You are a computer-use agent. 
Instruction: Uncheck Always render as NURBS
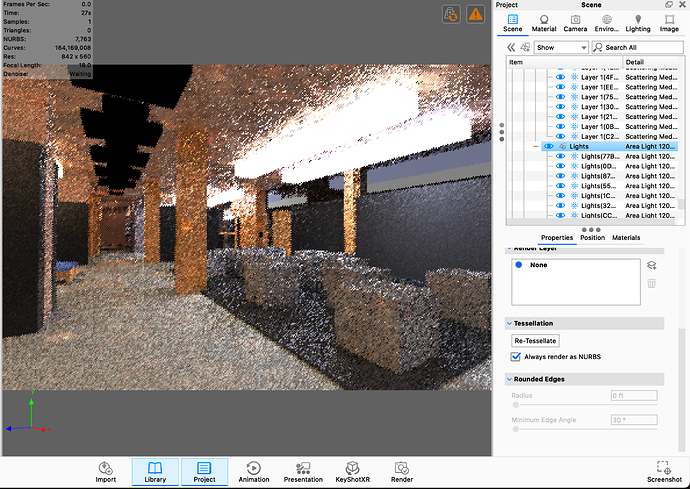pyautogui.click(x=516, y=357)
